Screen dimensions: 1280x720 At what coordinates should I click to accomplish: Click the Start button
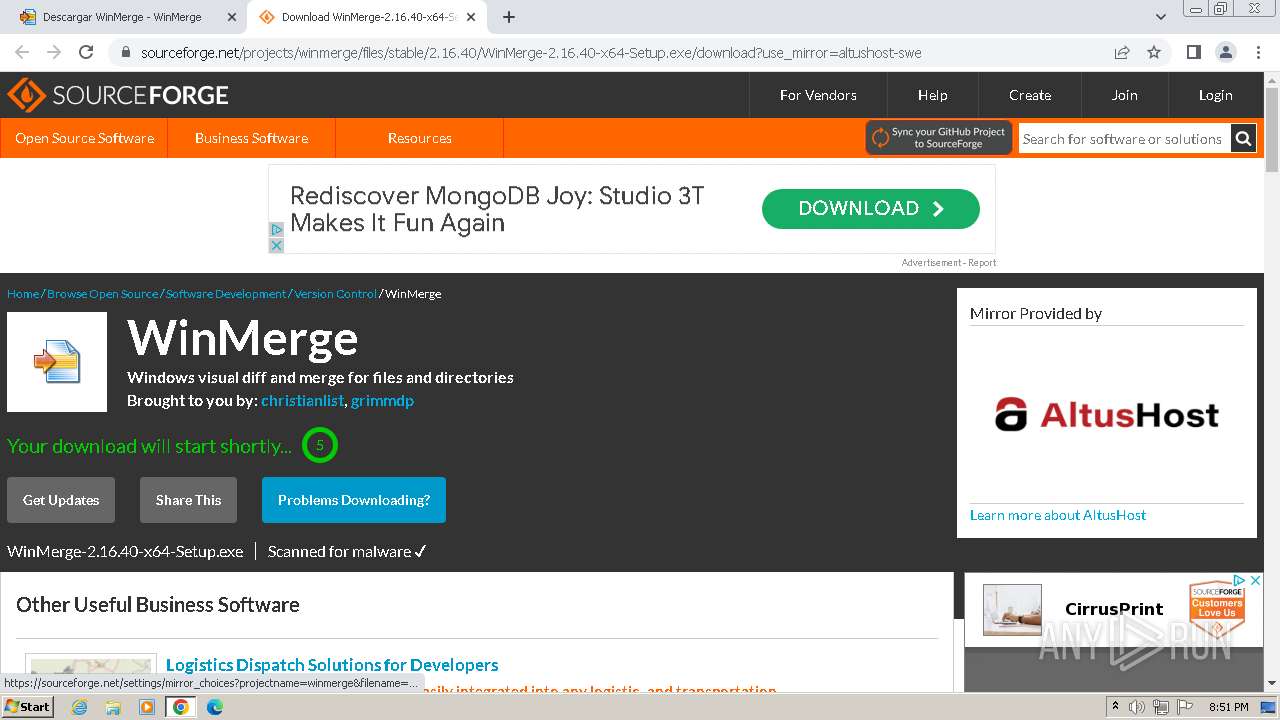27,707
